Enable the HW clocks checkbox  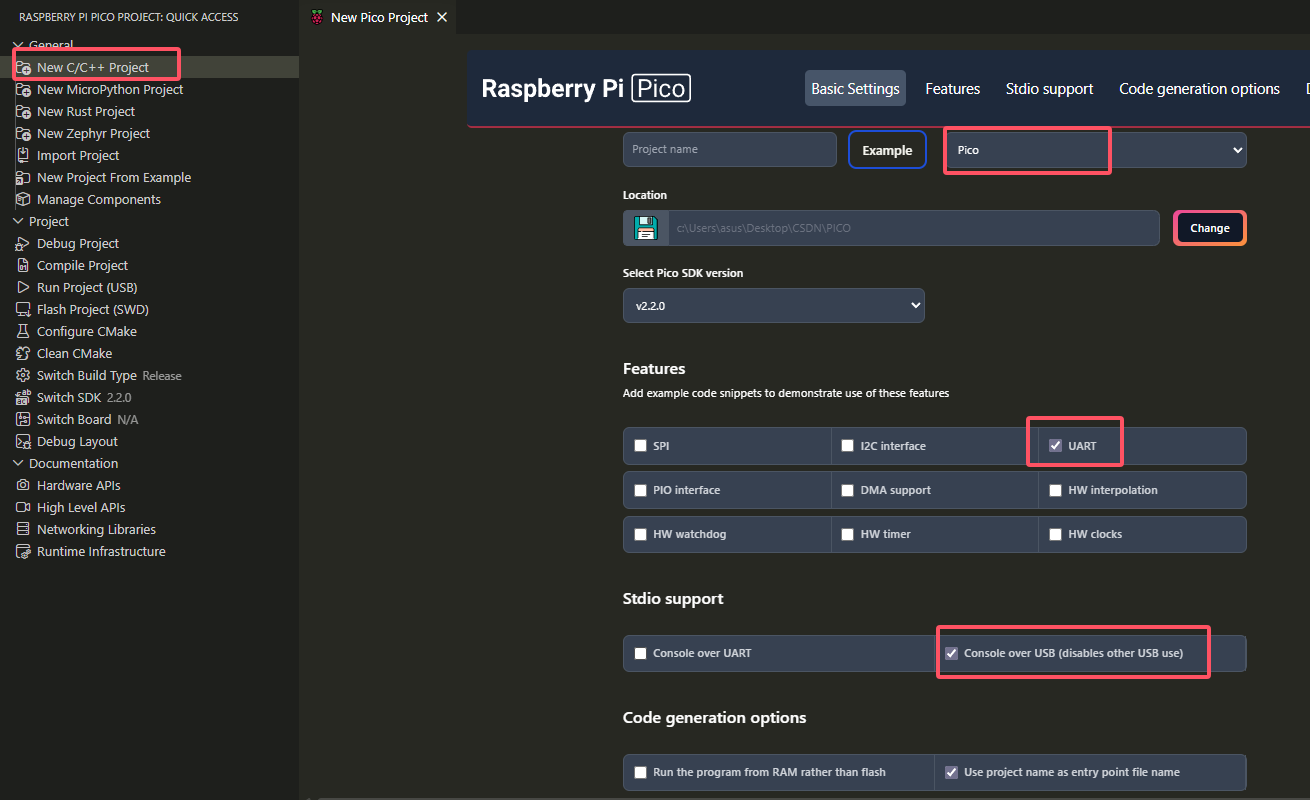point(1055,534)
